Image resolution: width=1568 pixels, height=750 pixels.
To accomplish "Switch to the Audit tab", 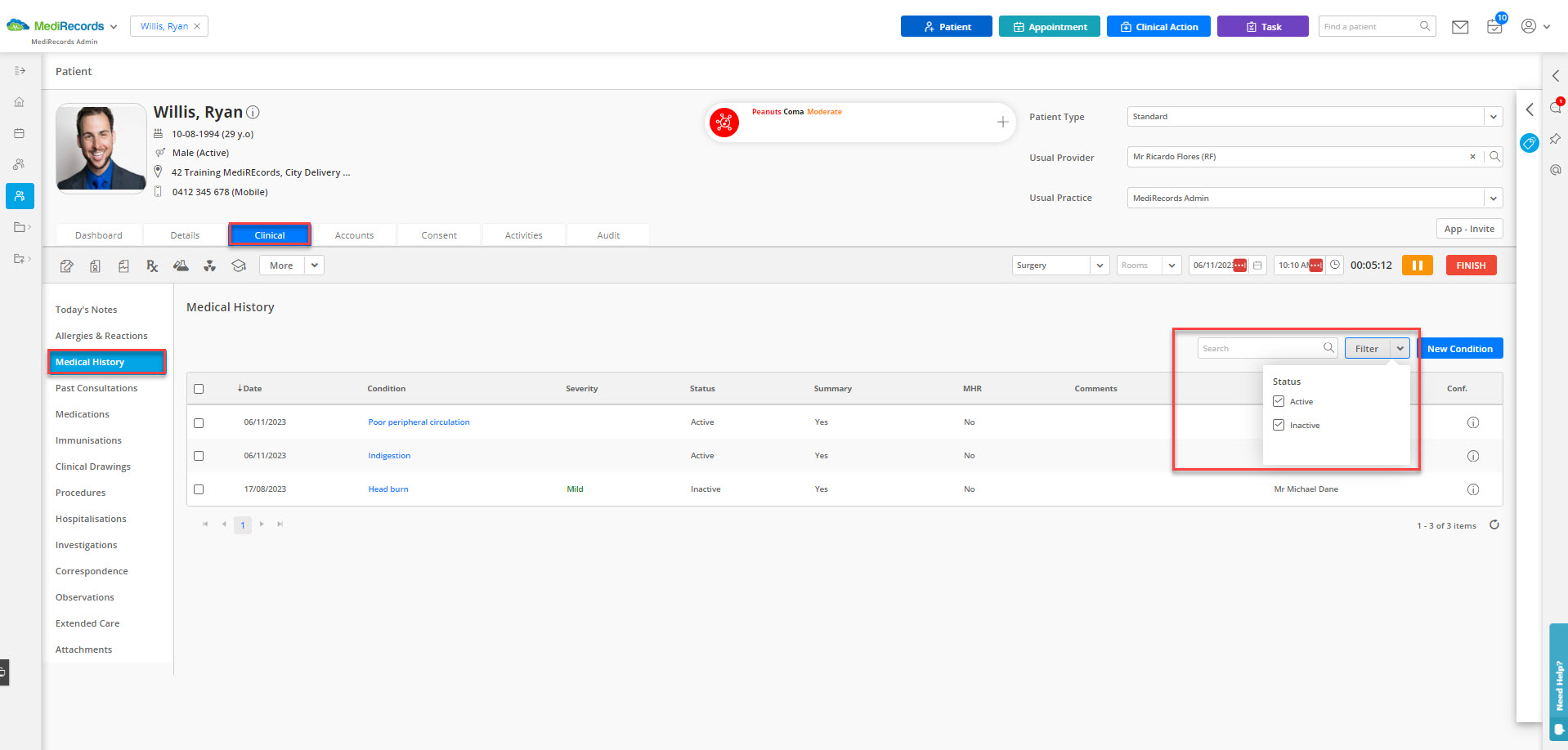I will [608, 235].
